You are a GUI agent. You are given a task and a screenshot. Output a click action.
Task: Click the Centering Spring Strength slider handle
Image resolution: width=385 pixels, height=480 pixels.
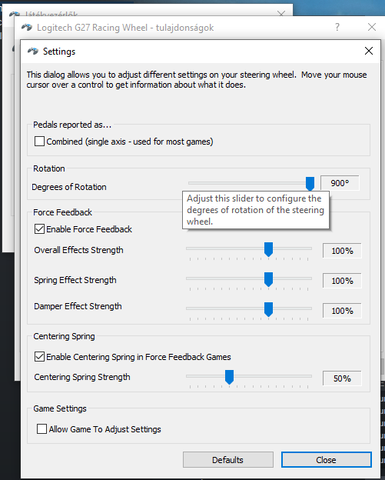(229, 377)
